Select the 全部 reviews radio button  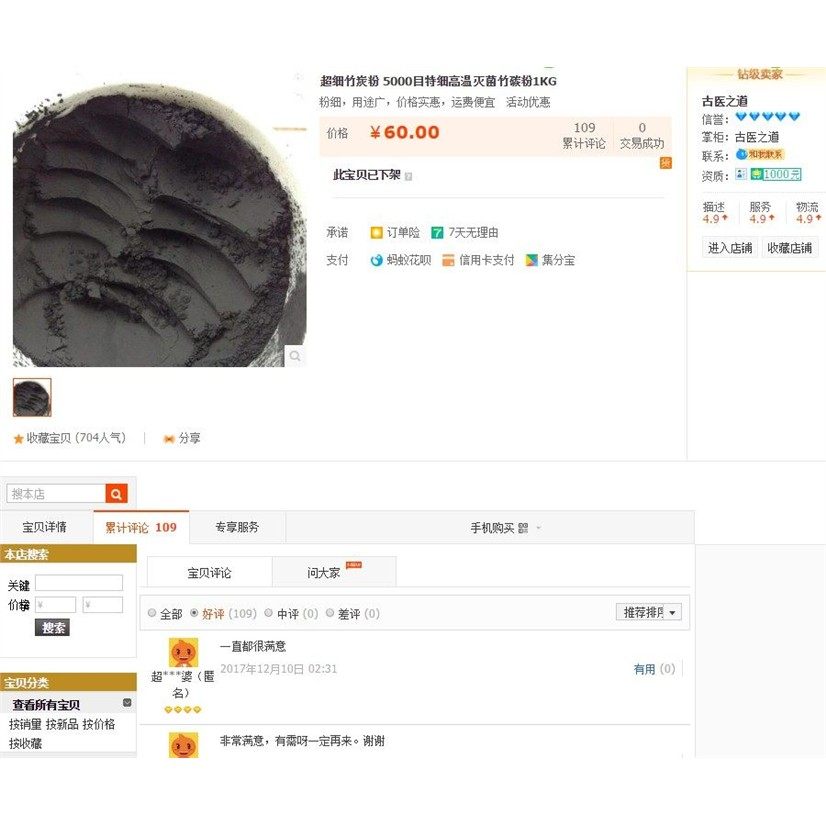[x=152, y=613]
